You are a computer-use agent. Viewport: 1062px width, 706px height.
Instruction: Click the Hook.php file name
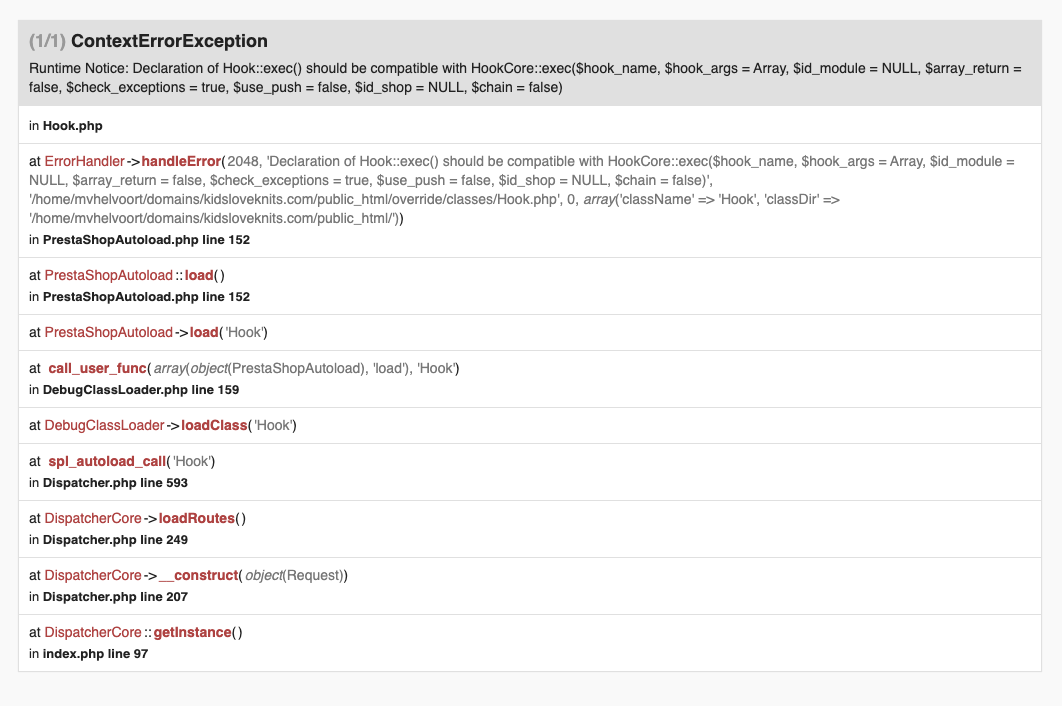click(x=72, y=126)
